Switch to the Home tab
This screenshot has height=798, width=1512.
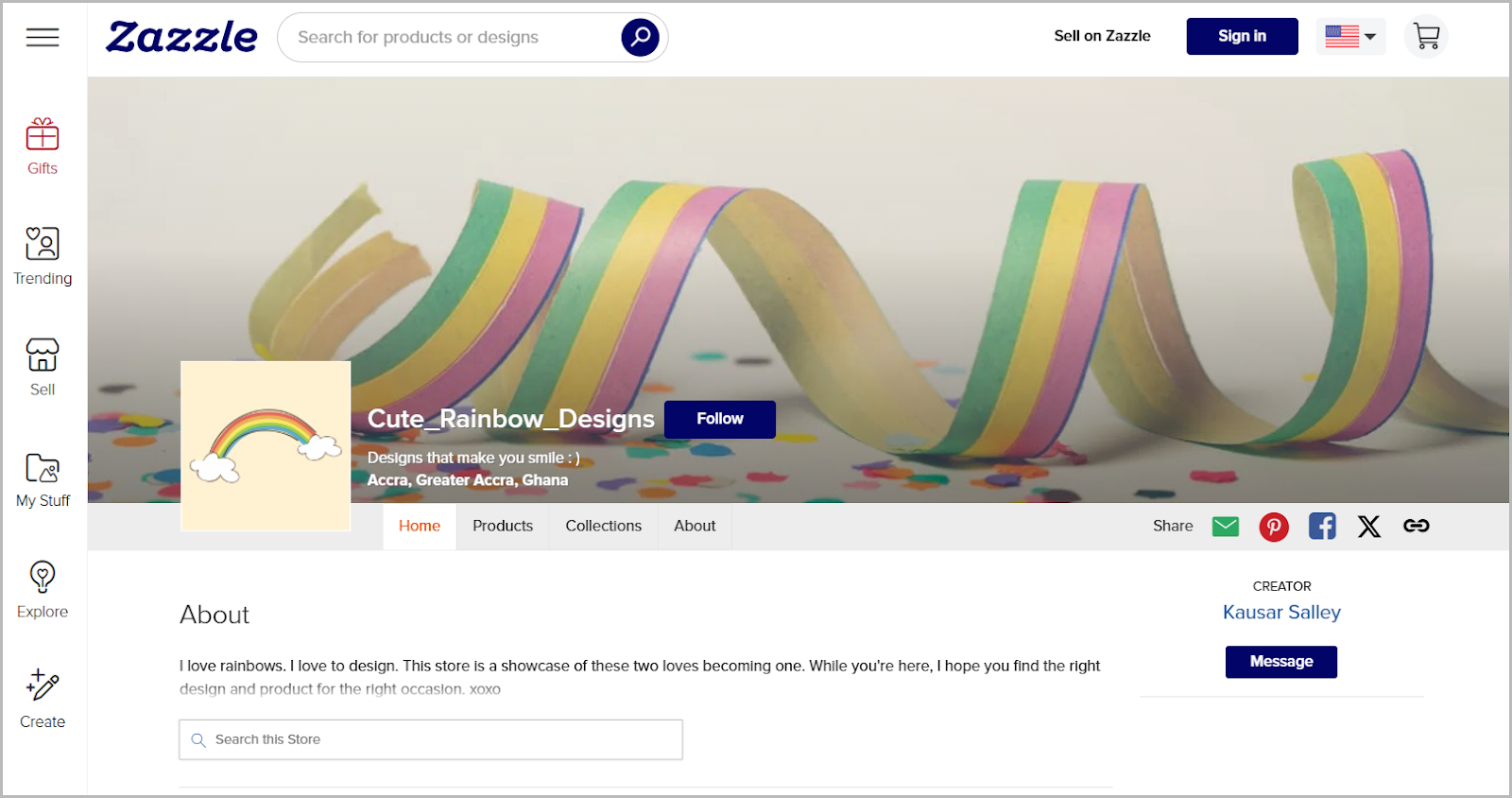[420, 527]
